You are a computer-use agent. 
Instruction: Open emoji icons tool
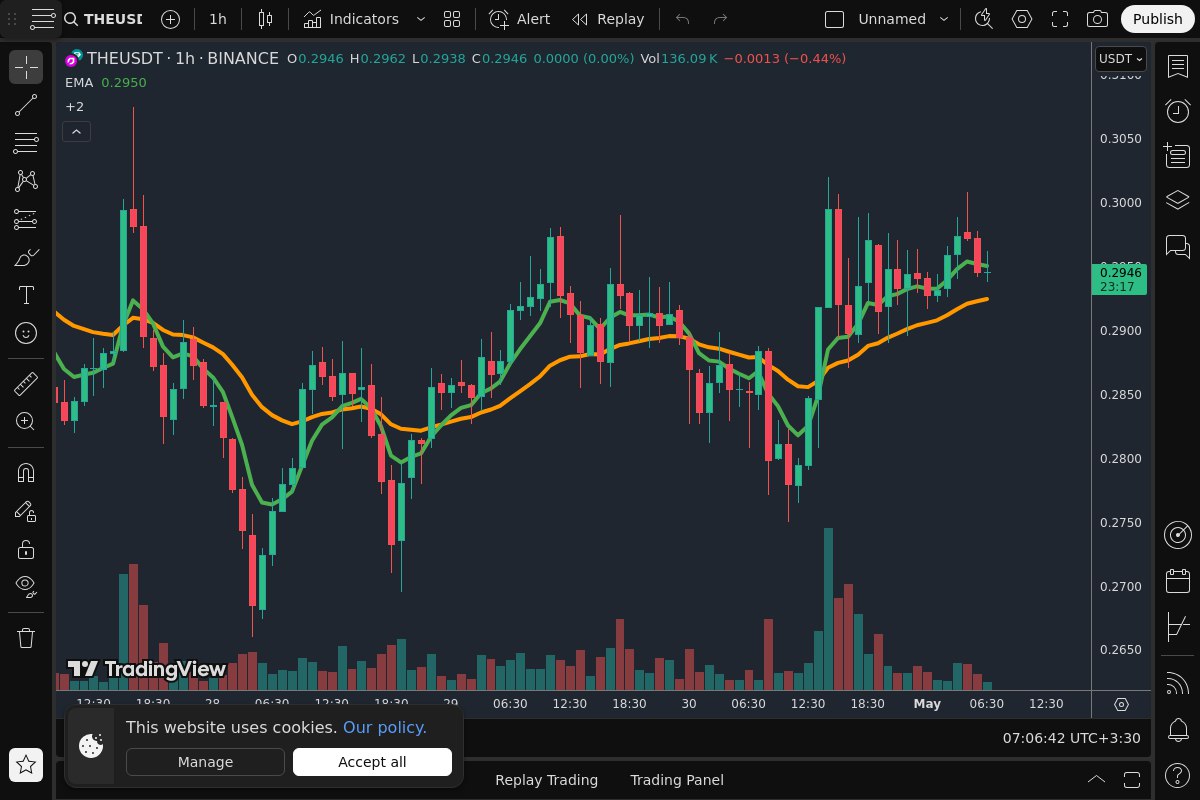point(26,333)
